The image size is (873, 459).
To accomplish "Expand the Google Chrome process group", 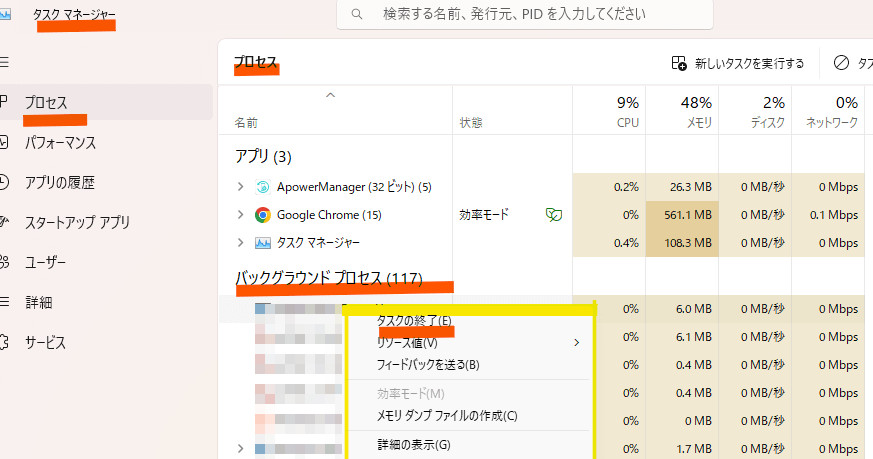I will 240,215.
